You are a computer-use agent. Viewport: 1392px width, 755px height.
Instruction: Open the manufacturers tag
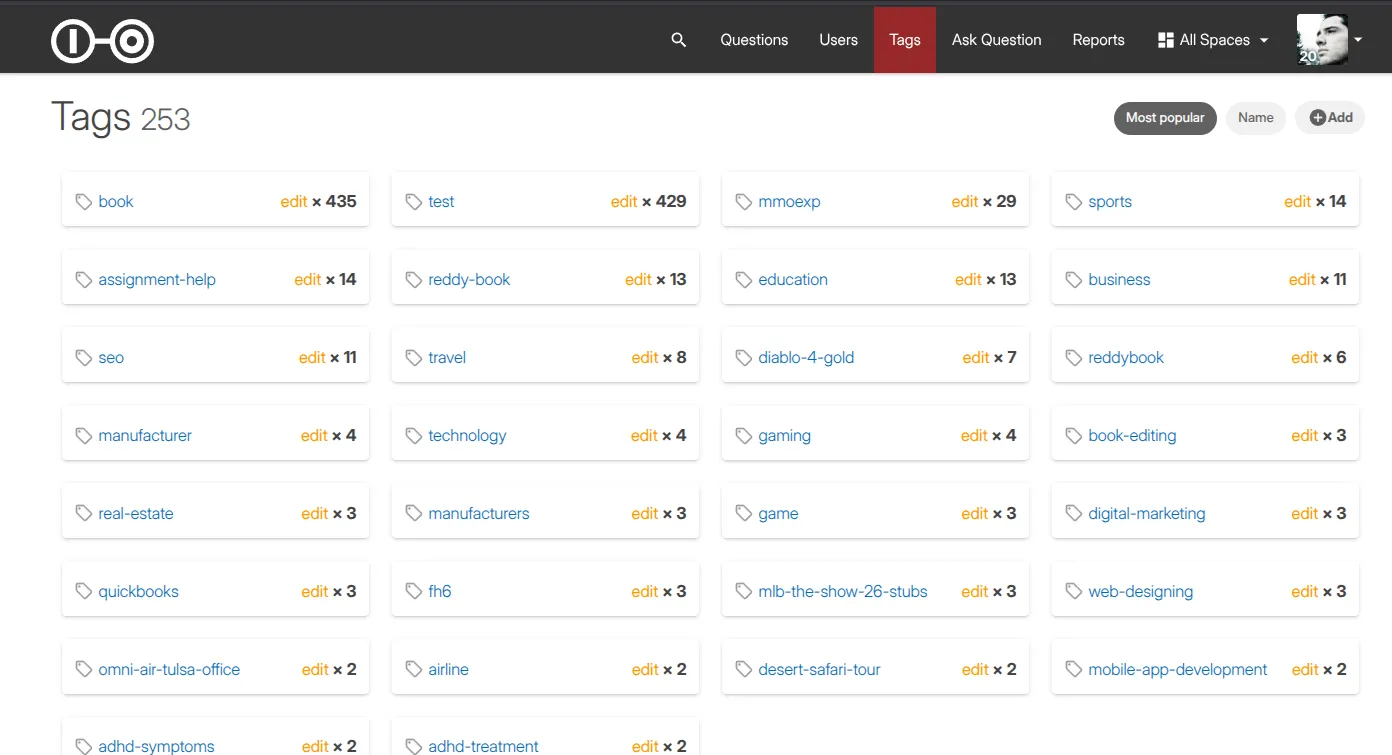coord(479,514)
